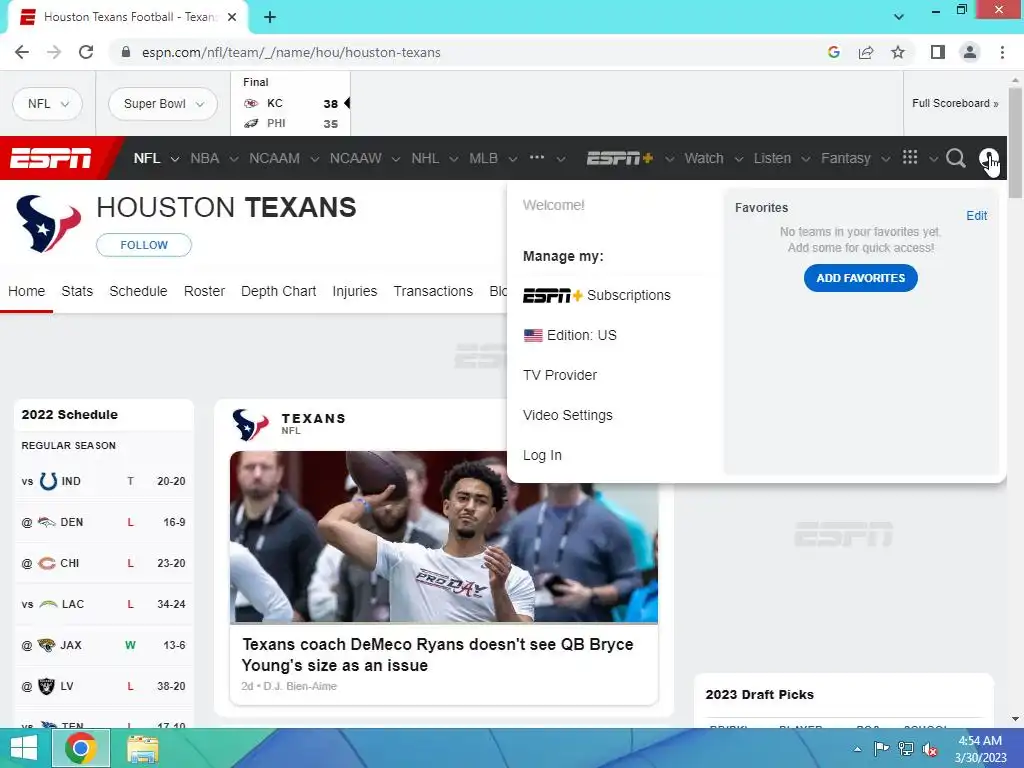
Task: Click the more sports ellipsis icon
Action: tap(537, 157)
